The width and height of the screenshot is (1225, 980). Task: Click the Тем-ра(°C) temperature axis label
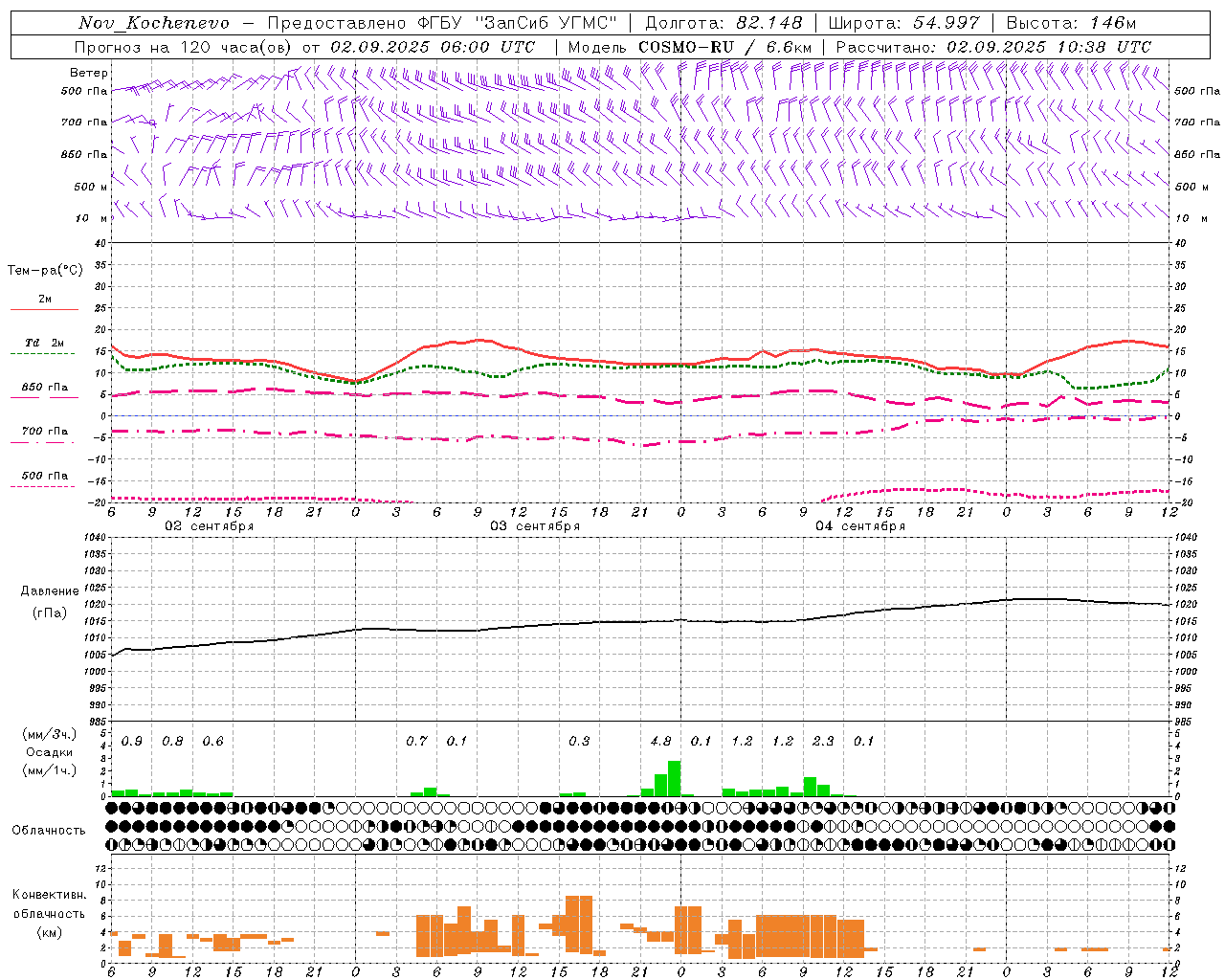[45, 271]
